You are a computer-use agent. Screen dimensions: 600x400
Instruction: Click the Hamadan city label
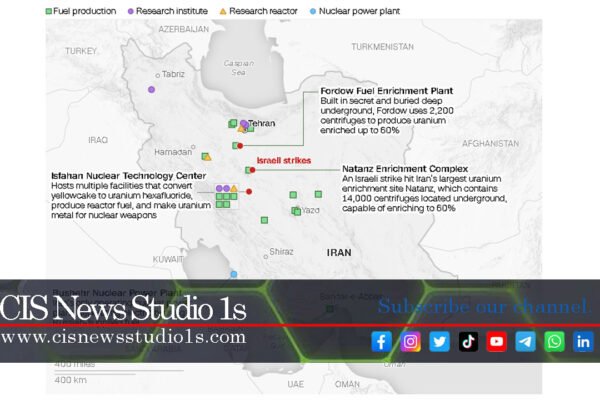click(x=173, y=152)
